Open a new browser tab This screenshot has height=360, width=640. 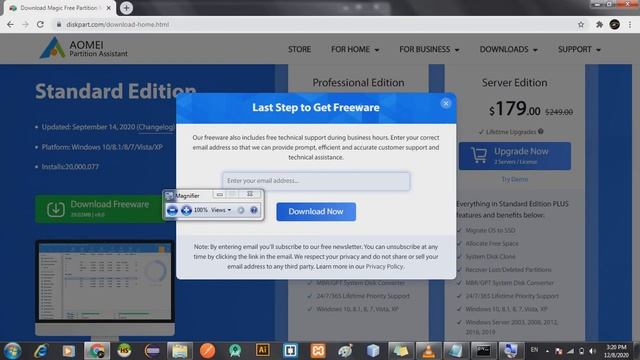[126, 8]
